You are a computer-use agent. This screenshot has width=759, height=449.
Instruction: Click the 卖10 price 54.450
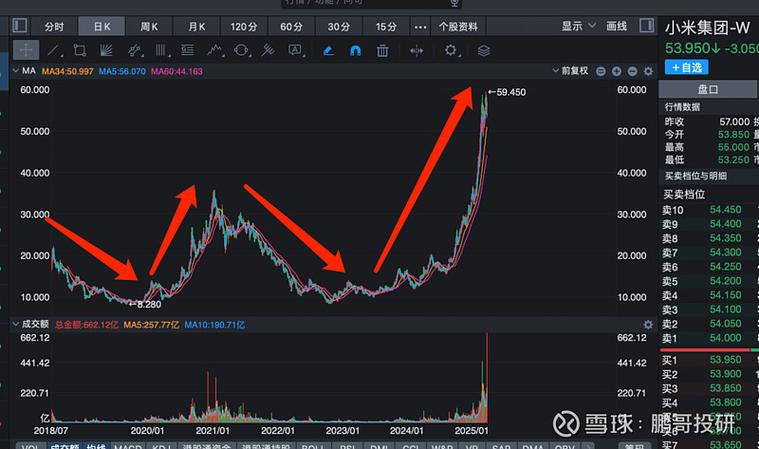click(726, 210)
